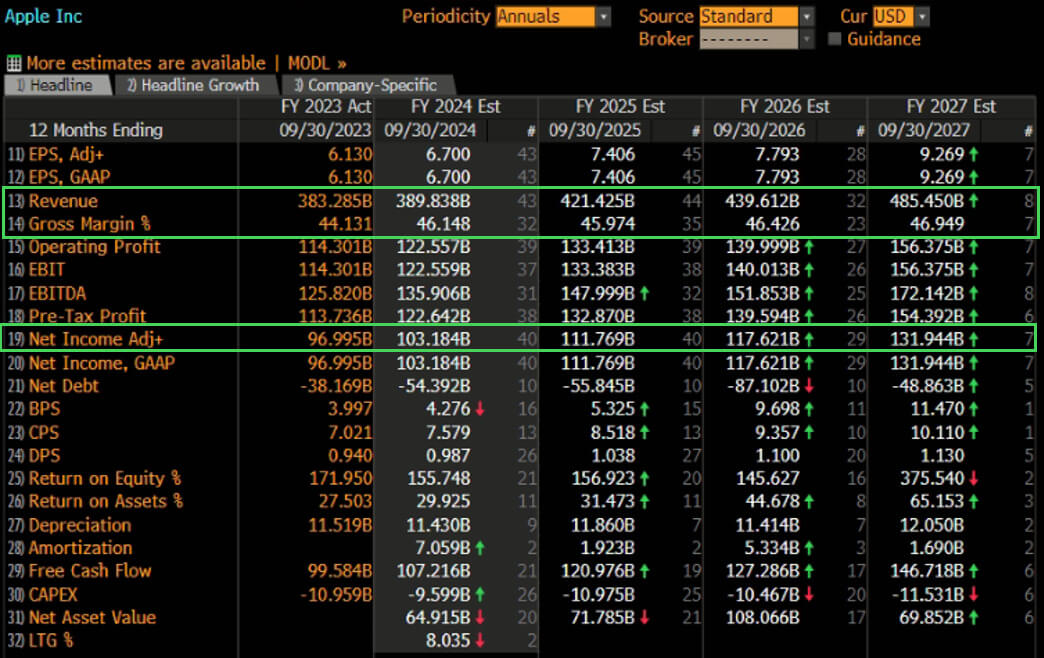Click FY 2023 revenue value 383.285B
The width and height of the screenshot is (1044, 658).
(334, 201)
